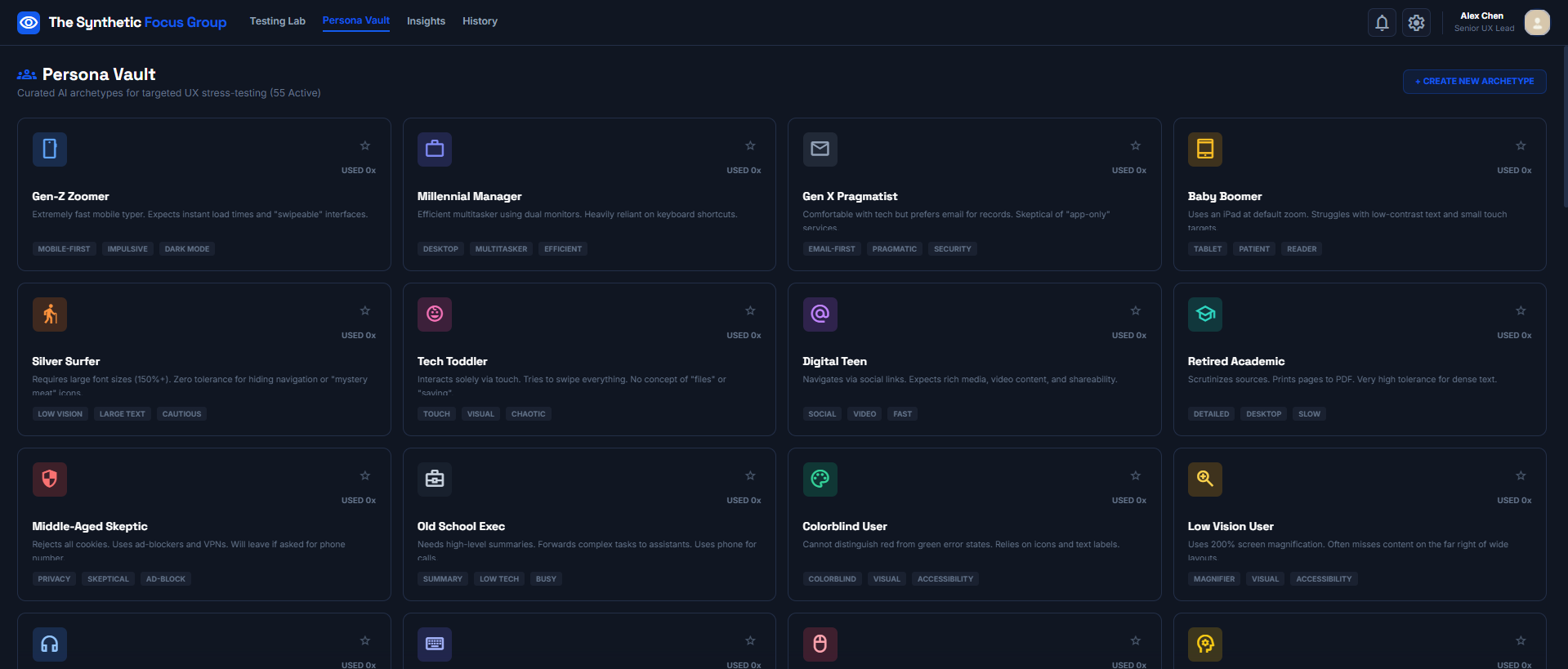Click the Colorblind User palette icon

click(820, 479)
